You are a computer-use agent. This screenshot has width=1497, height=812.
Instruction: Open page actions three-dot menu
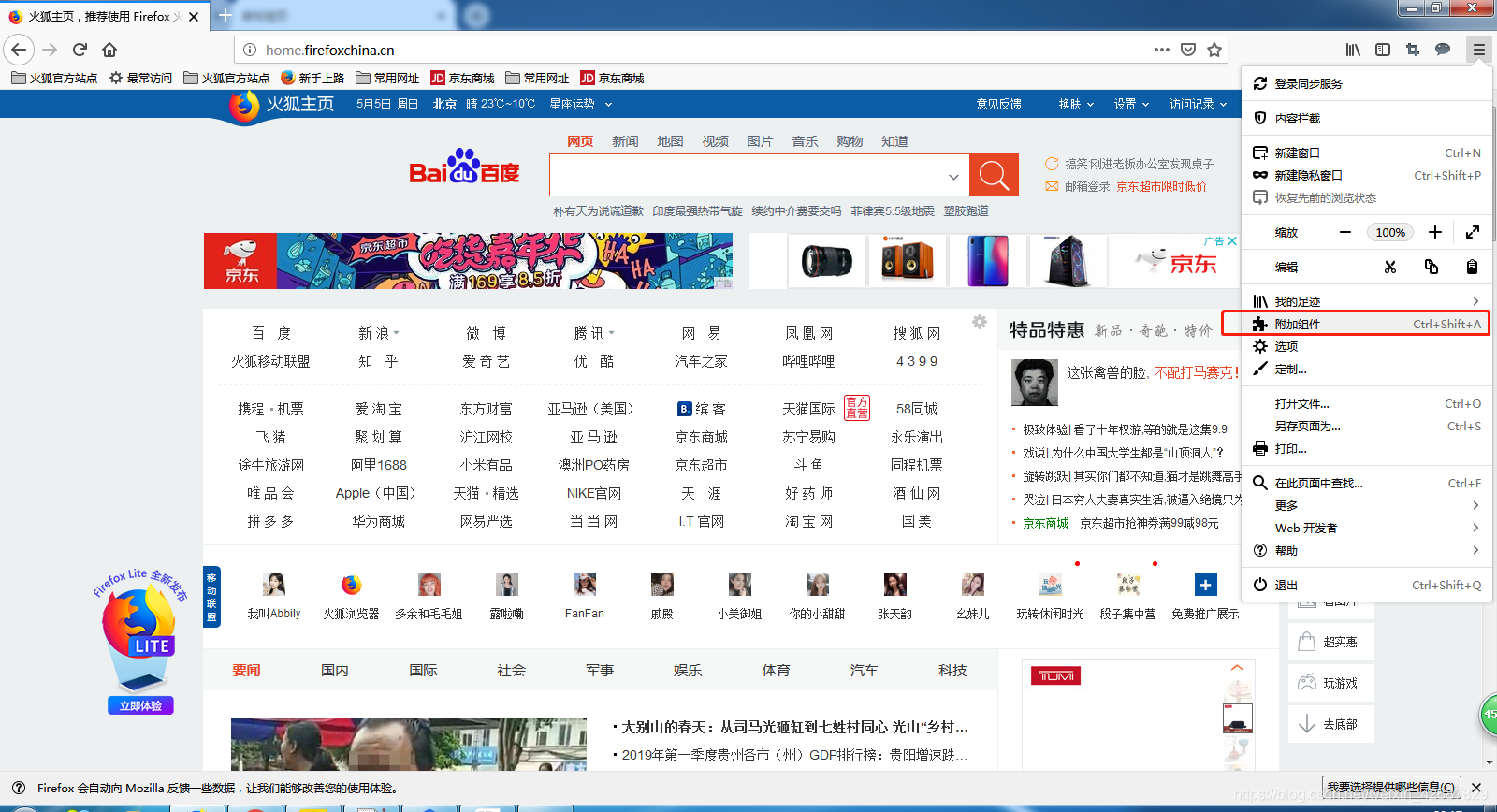1162,50
